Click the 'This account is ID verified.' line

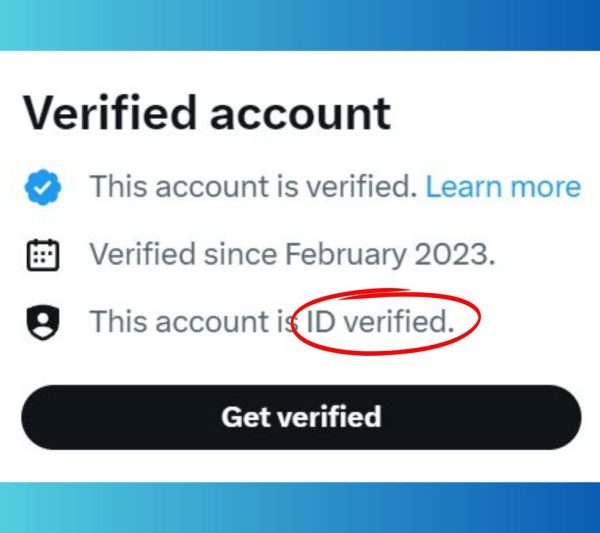[272, 321]
